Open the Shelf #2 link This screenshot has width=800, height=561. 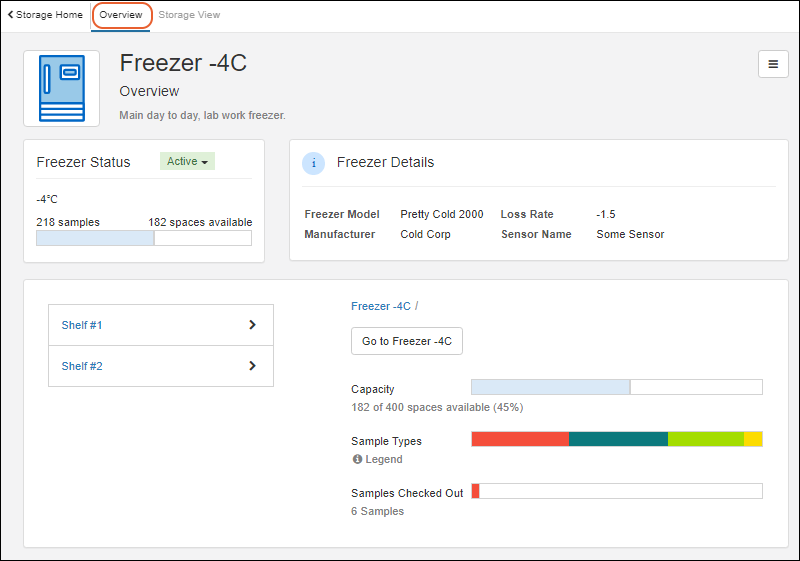pos(82,366)
